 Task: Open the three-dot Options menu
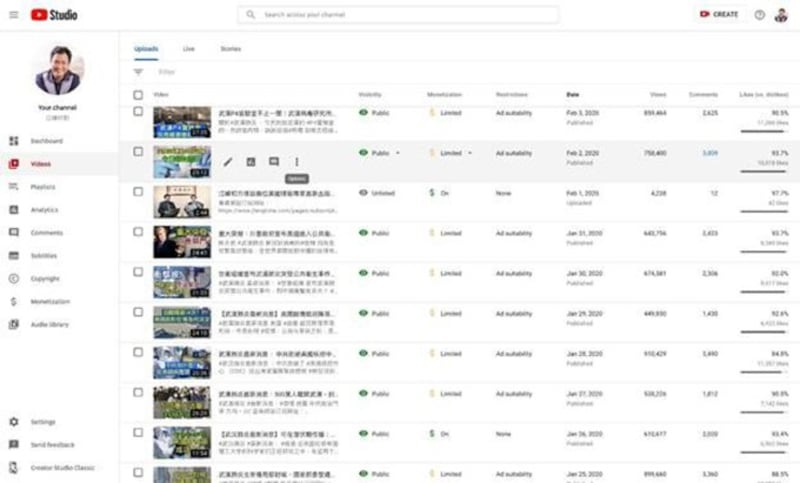click(x=296, y=161)
